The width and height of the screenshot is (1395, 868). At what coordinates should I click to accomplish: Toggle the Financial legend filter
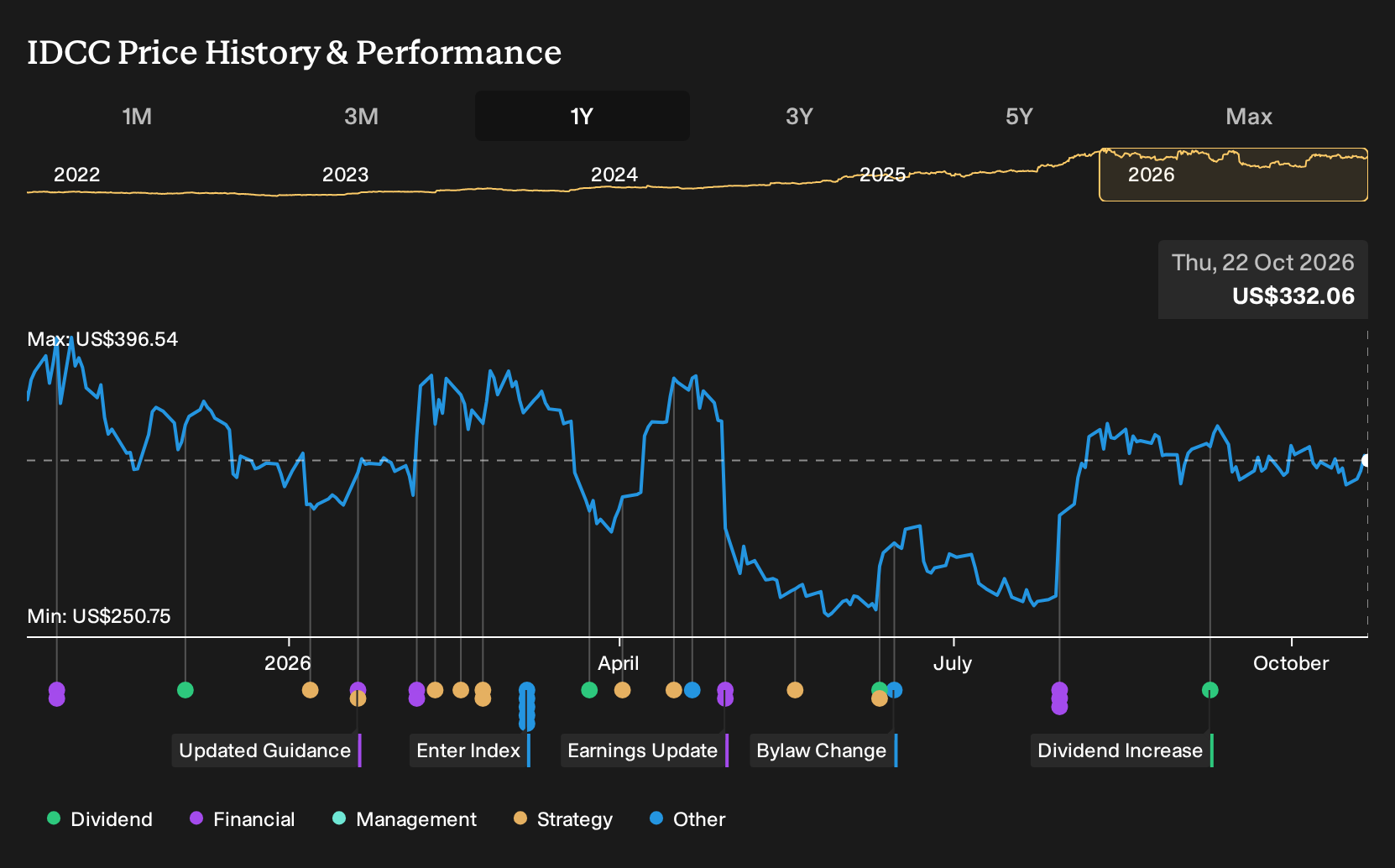pos(242,819)
